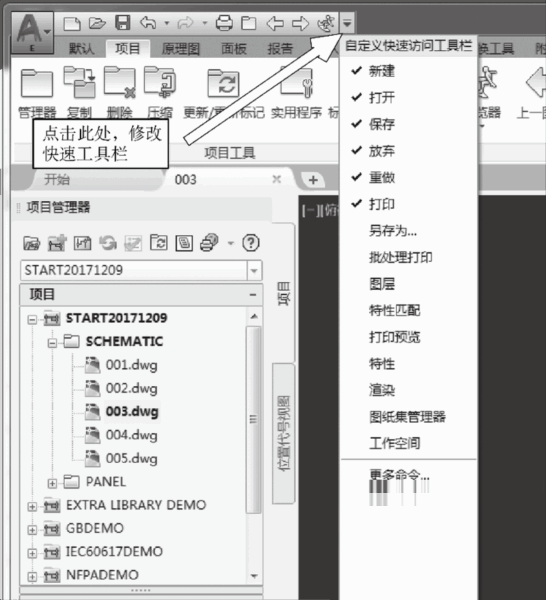This screenshot has height=600, width=546.
Task: Click the Next drawing right arrow icon
Action: (300, 24)
